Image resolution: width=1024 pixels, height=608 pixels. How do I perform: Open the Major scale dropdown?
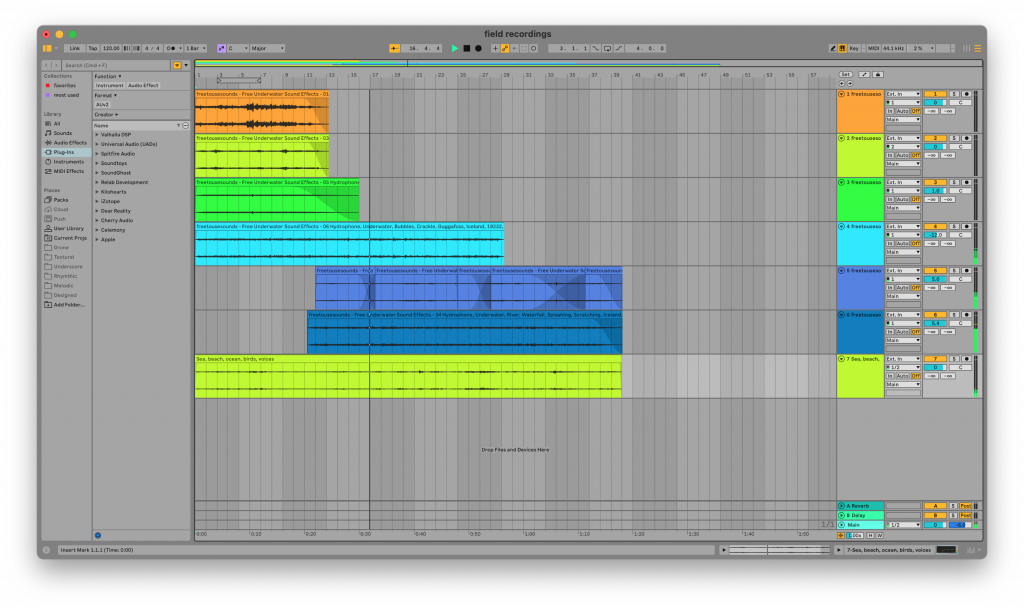267,48
